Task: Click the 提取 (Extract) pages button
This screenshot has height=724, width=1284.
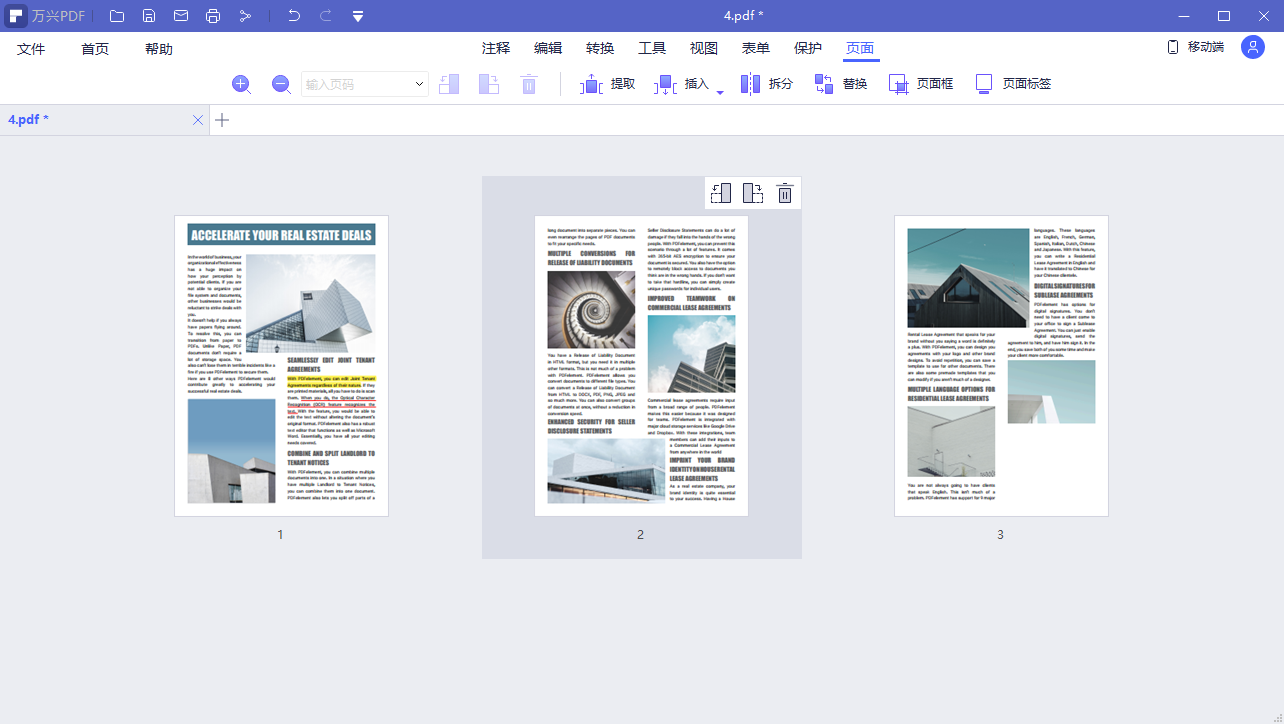Action: (608, 84)
